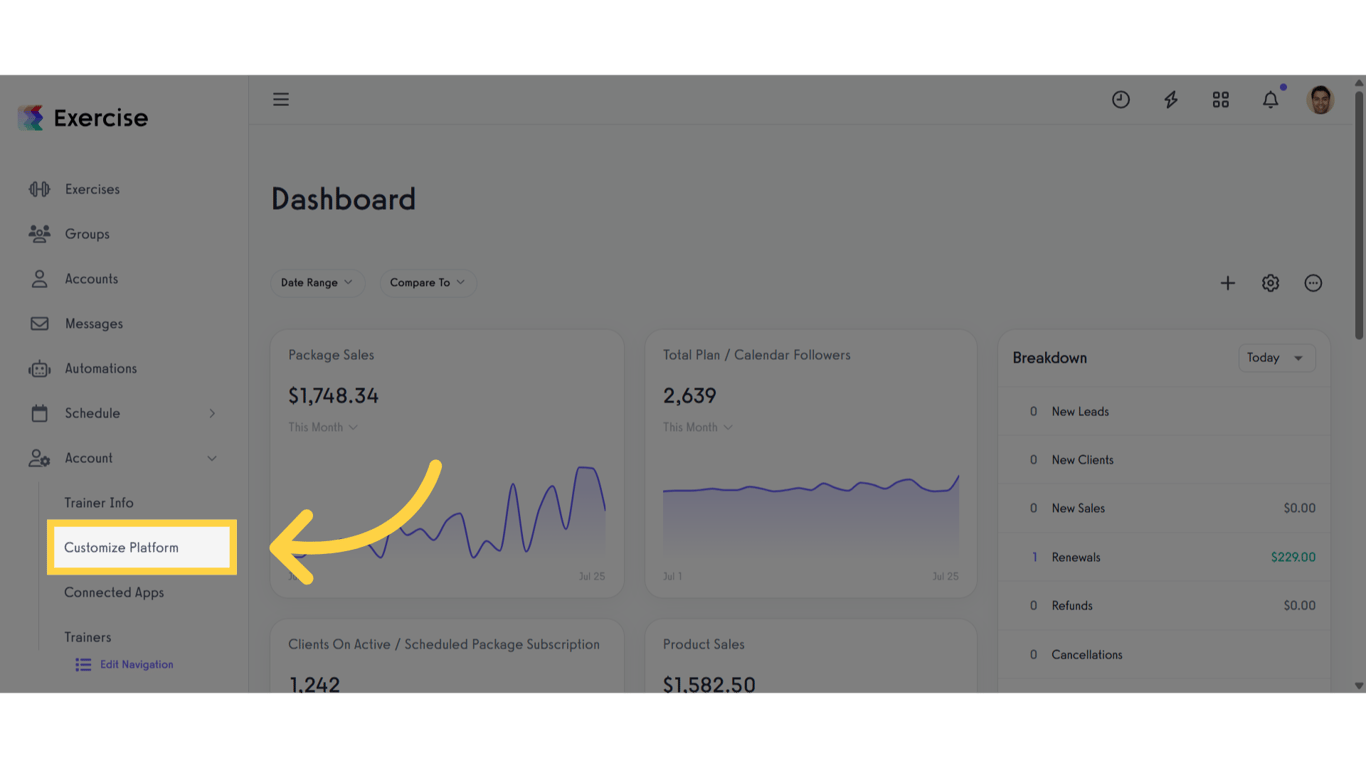Open Trainer Info from the sidebar
The height and width of the screenshot is (768, 1366).
click(x=98, y=502)
